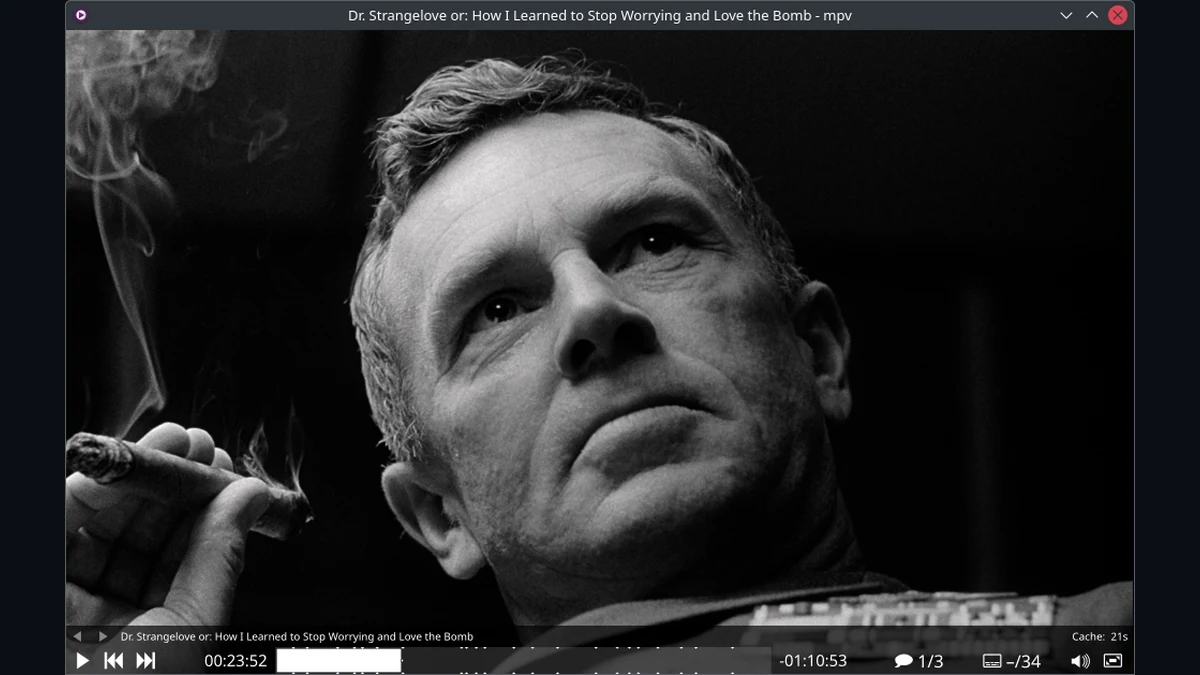Go to previous playlist item arrow

pos(77,636)
